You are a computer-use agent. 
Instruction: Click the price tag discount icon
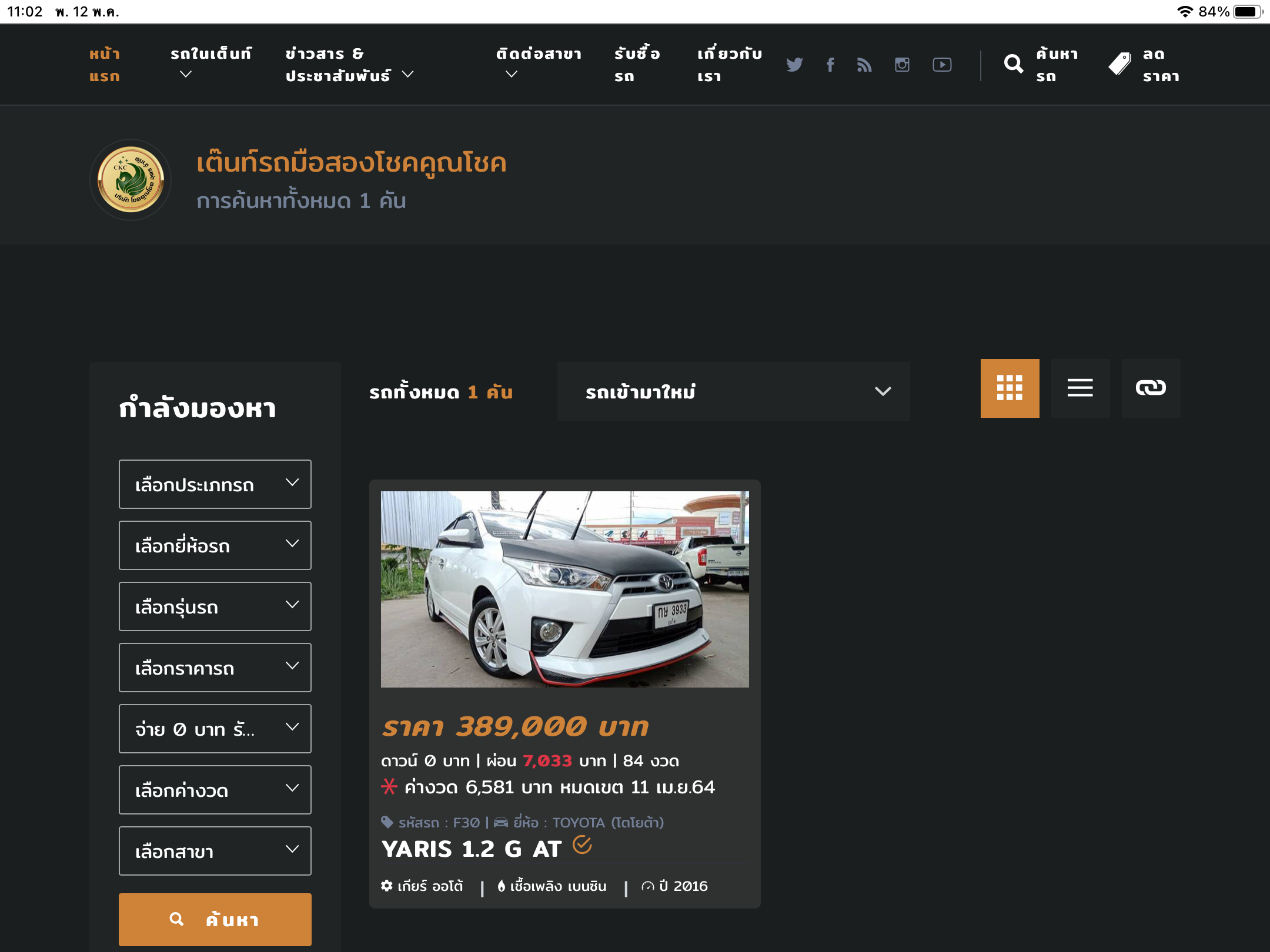pyautogui.click(x=1119, y=64)
